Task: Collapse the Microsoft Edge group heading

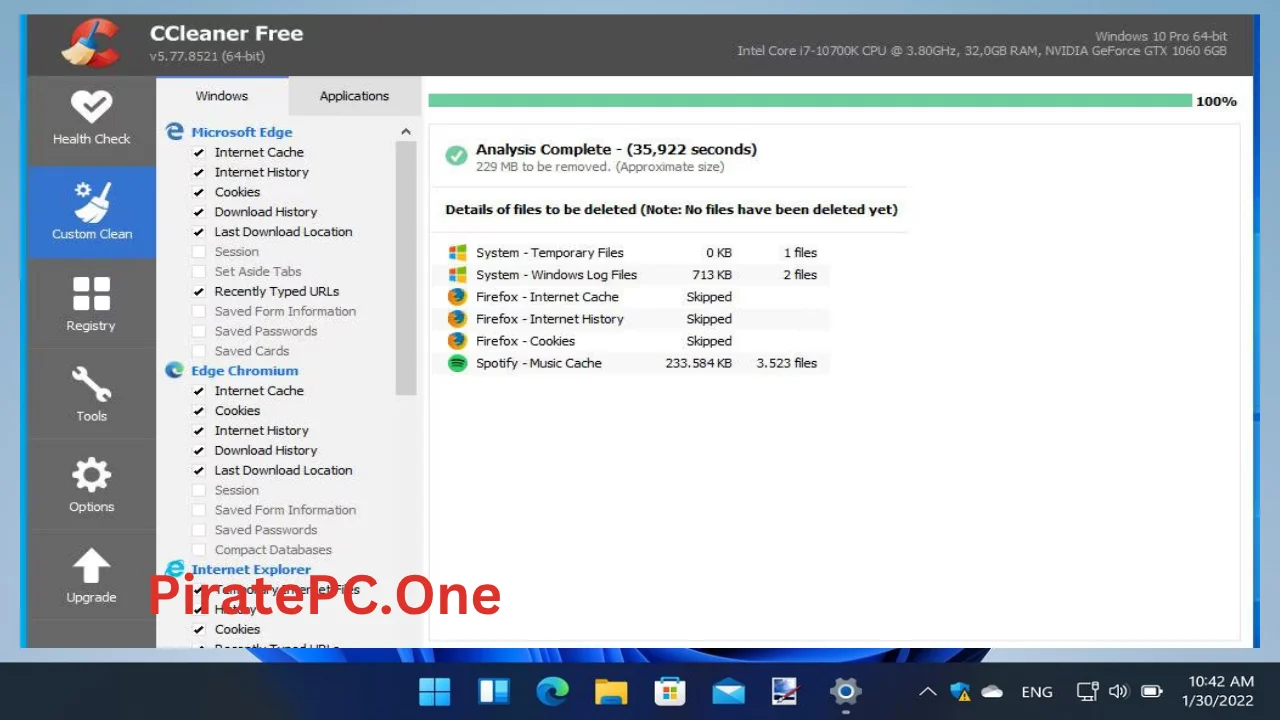Action: coord(242,132)
